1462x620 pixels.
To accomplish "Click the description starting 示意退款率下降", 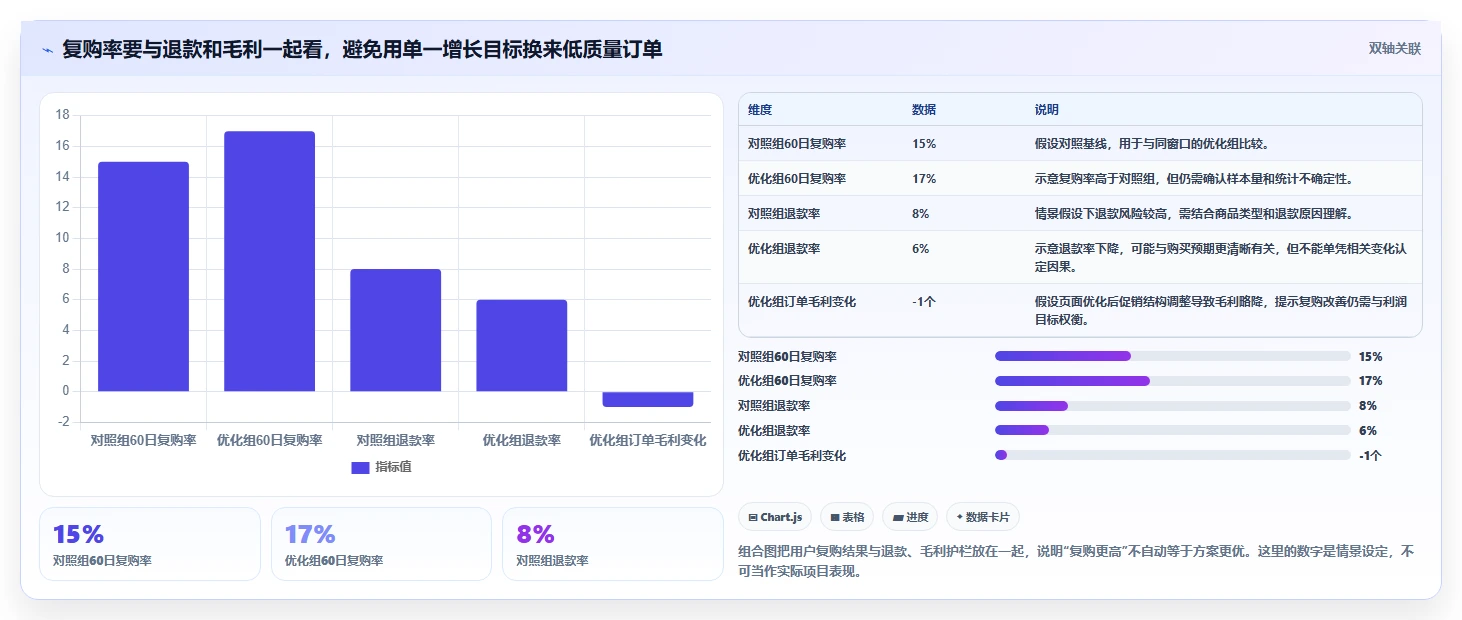I will tap(1221, 258).
